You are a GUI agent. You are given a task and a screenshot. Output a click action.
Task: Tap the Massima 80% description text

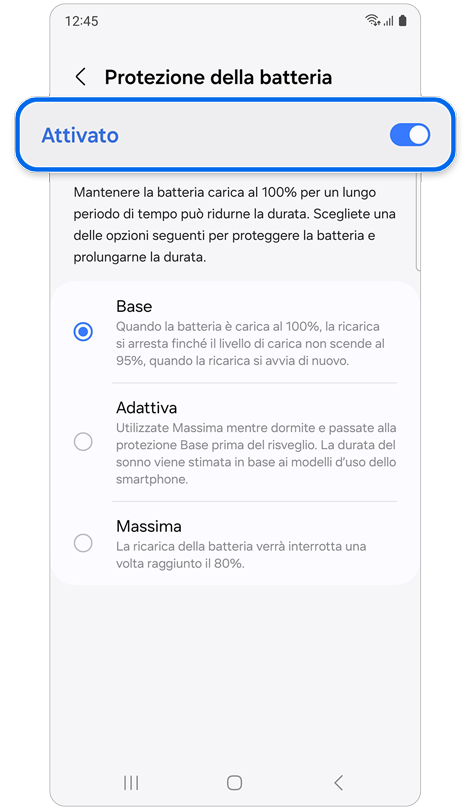click(x=241, y=555)
